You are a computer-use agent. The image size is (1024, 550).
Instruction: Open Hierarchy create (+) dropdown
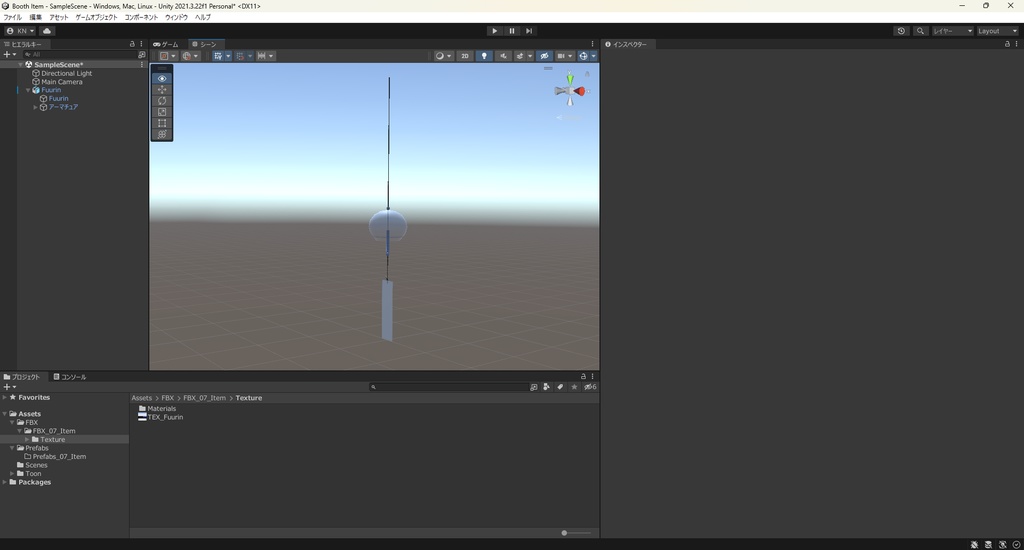pyautogui.click(x=9, y=55)
